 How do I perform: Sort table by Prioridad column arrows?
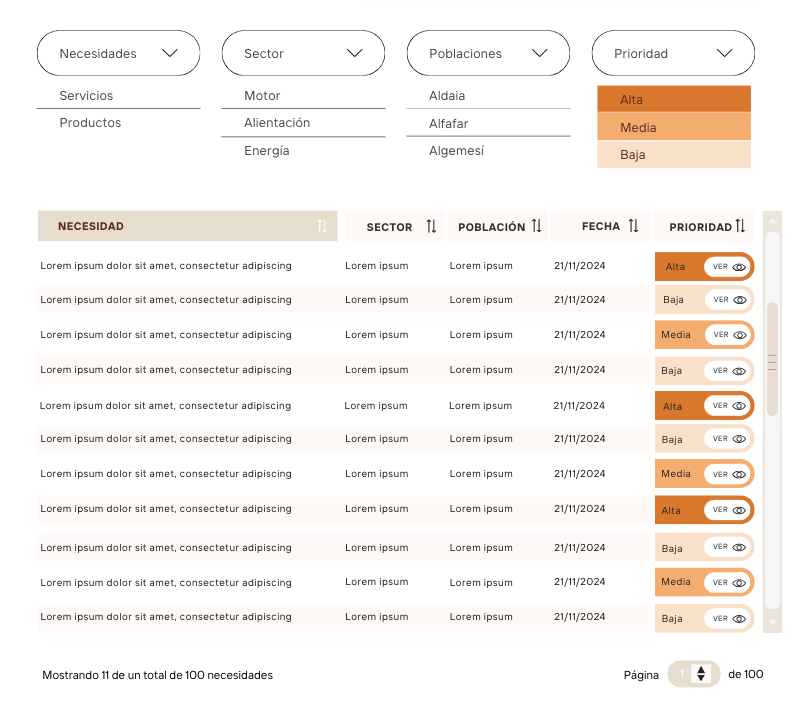tap(740, 226)
